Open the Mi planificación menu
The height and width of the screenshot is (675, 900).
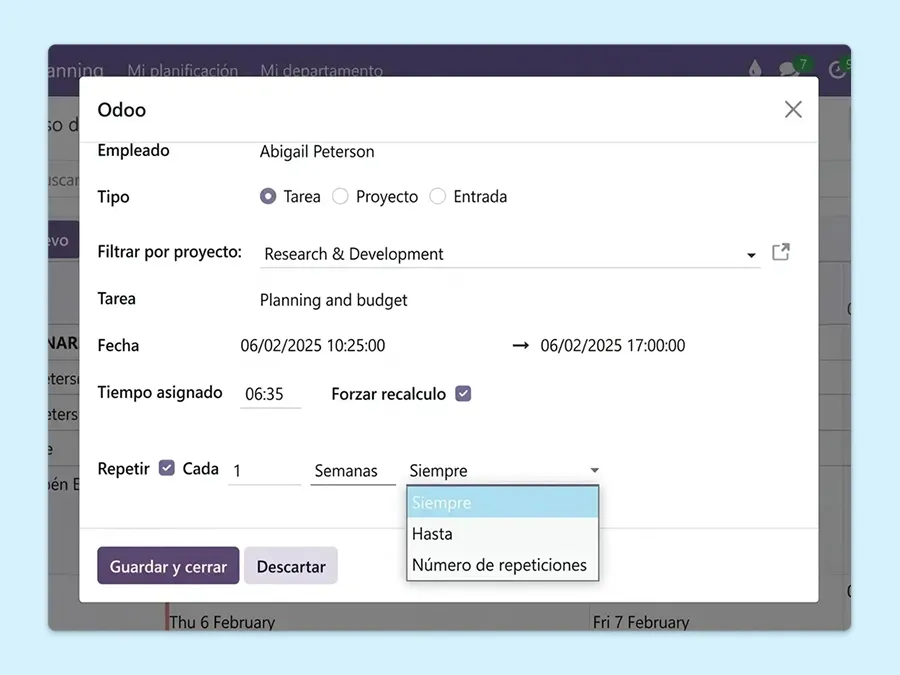pos(182,71)
